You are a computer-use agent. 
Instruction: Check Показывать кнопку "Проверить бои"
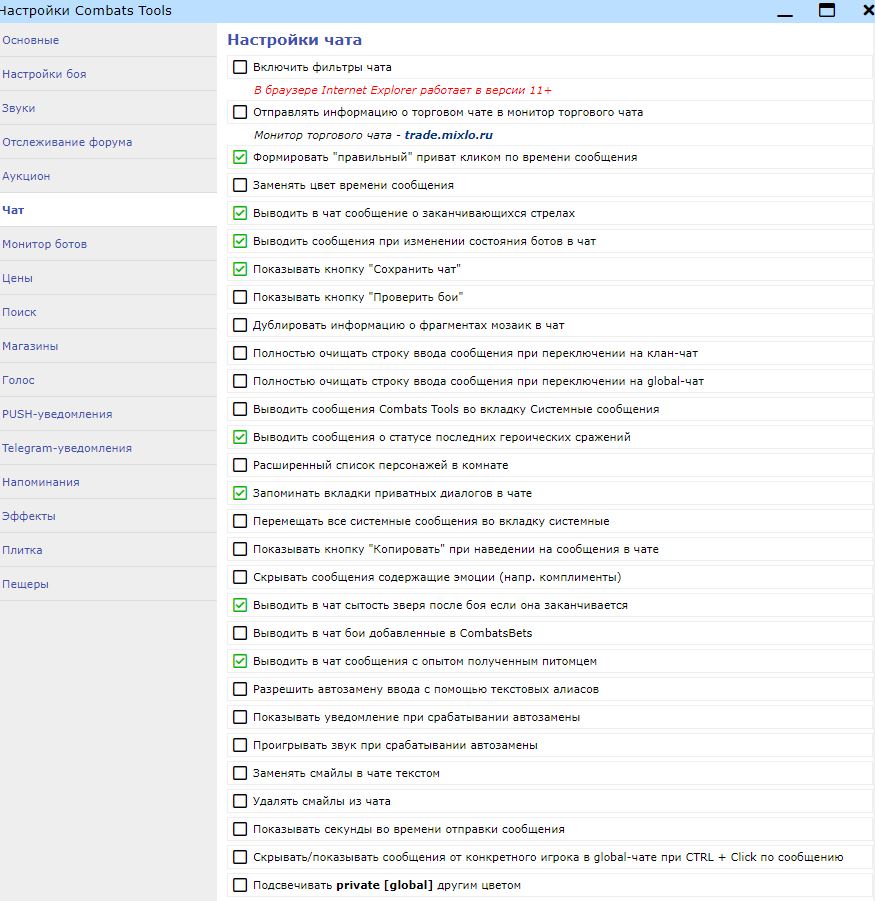coord(240,297)
